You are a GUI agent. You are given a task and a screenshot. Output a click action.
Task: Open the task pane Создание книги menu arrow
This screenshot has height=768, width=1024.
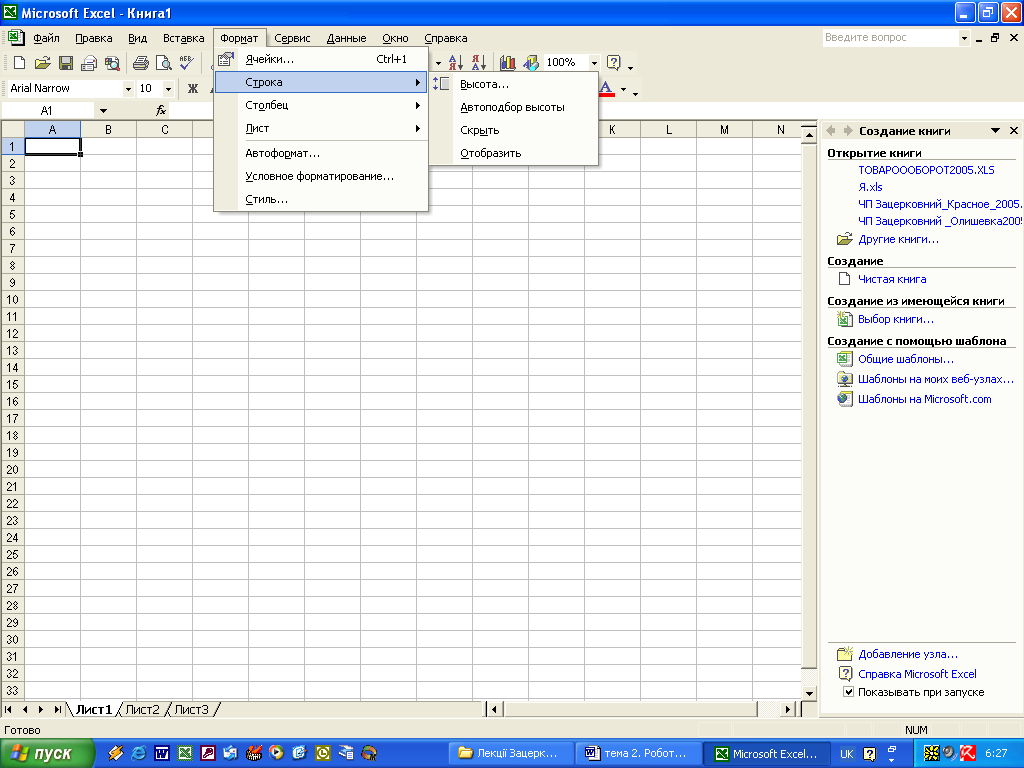995,131
